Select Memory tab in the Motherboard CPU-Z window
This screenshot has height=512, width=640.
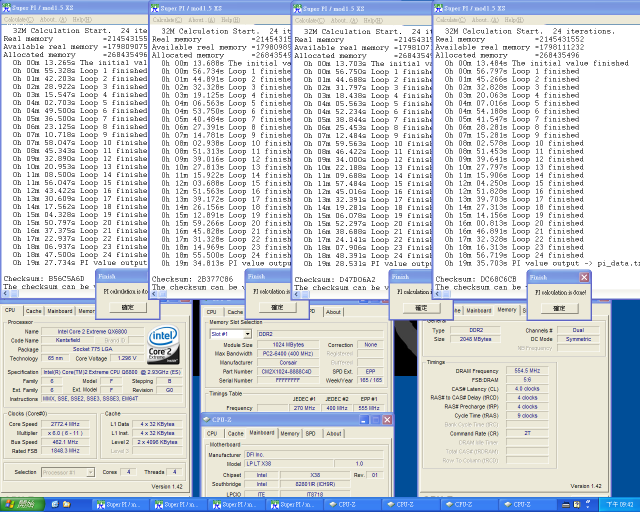290,434
